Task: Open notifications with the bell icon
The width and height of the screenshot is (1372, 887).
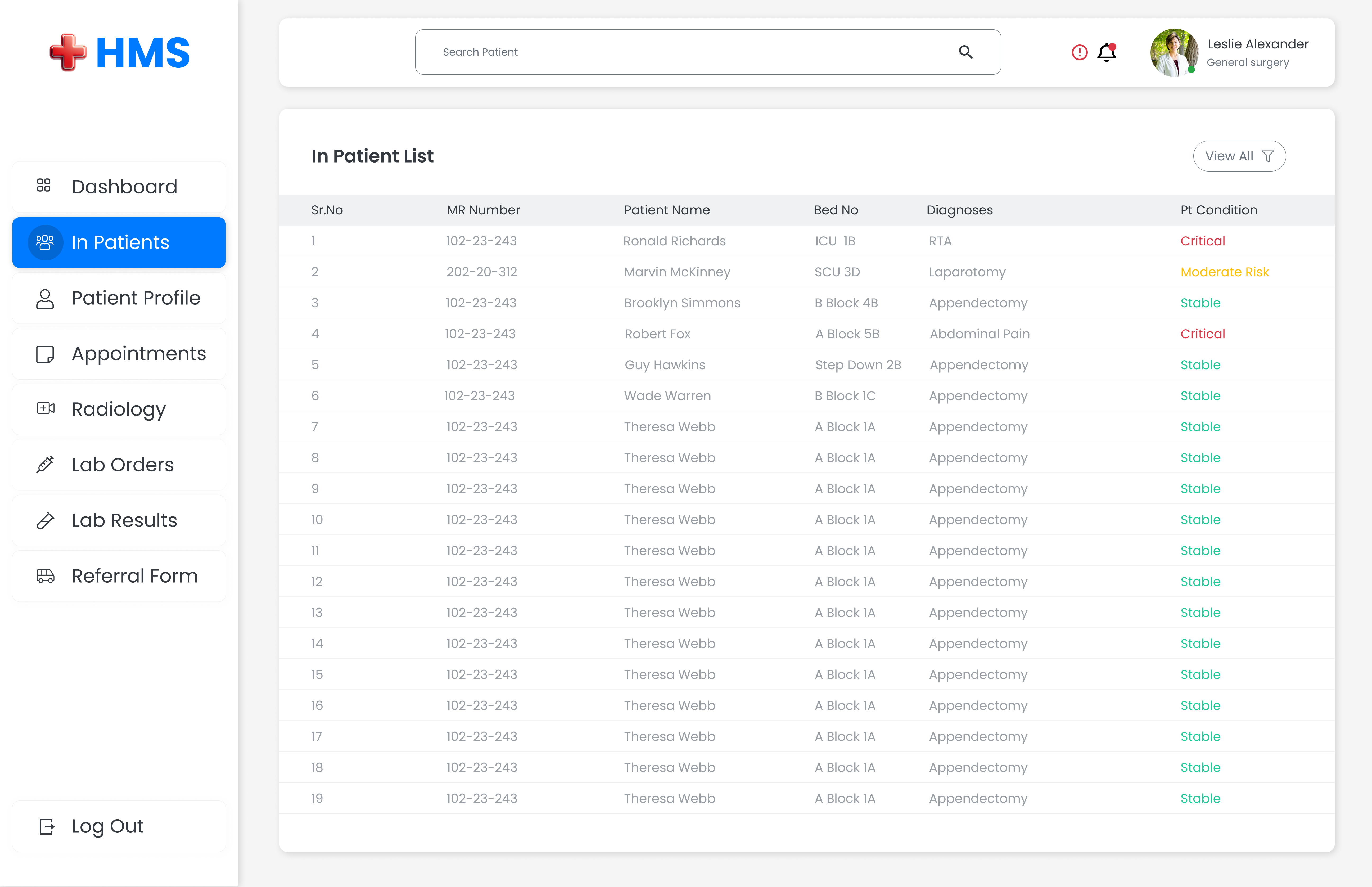Action: tap(1107, 52)
